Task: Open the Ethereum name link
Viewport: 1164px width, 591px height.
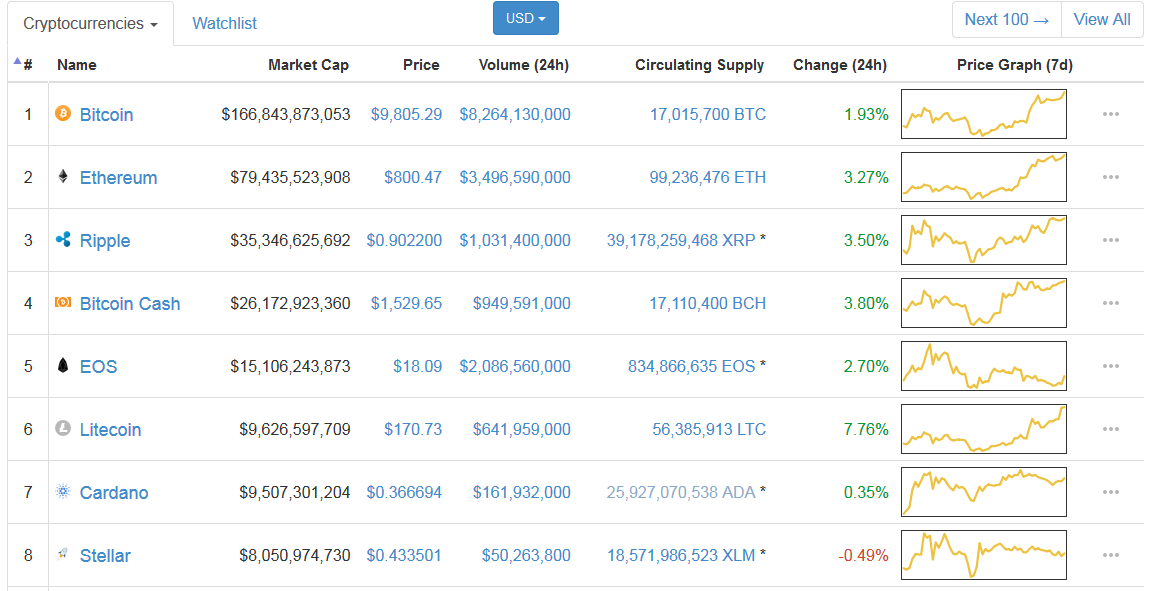Action: pos(118,177)
